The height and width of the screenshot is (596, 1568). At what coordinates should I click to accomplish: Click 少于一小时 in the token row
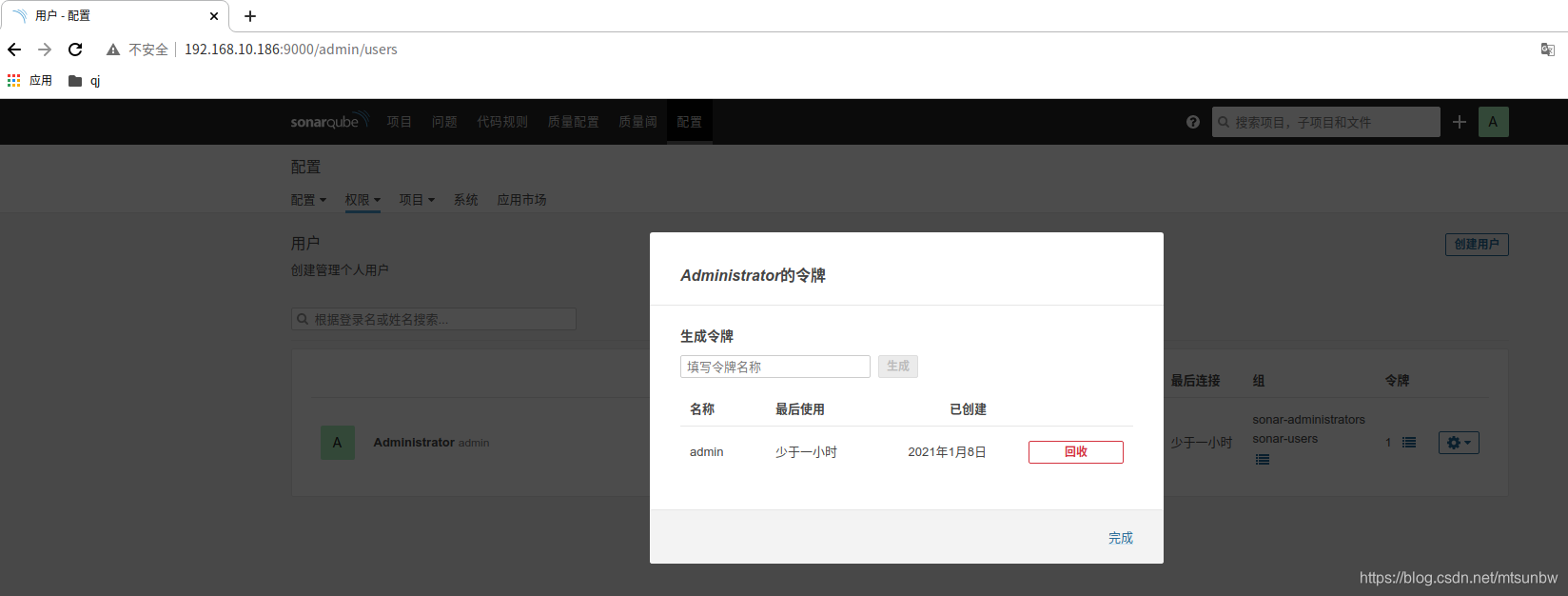pos(806,452)
